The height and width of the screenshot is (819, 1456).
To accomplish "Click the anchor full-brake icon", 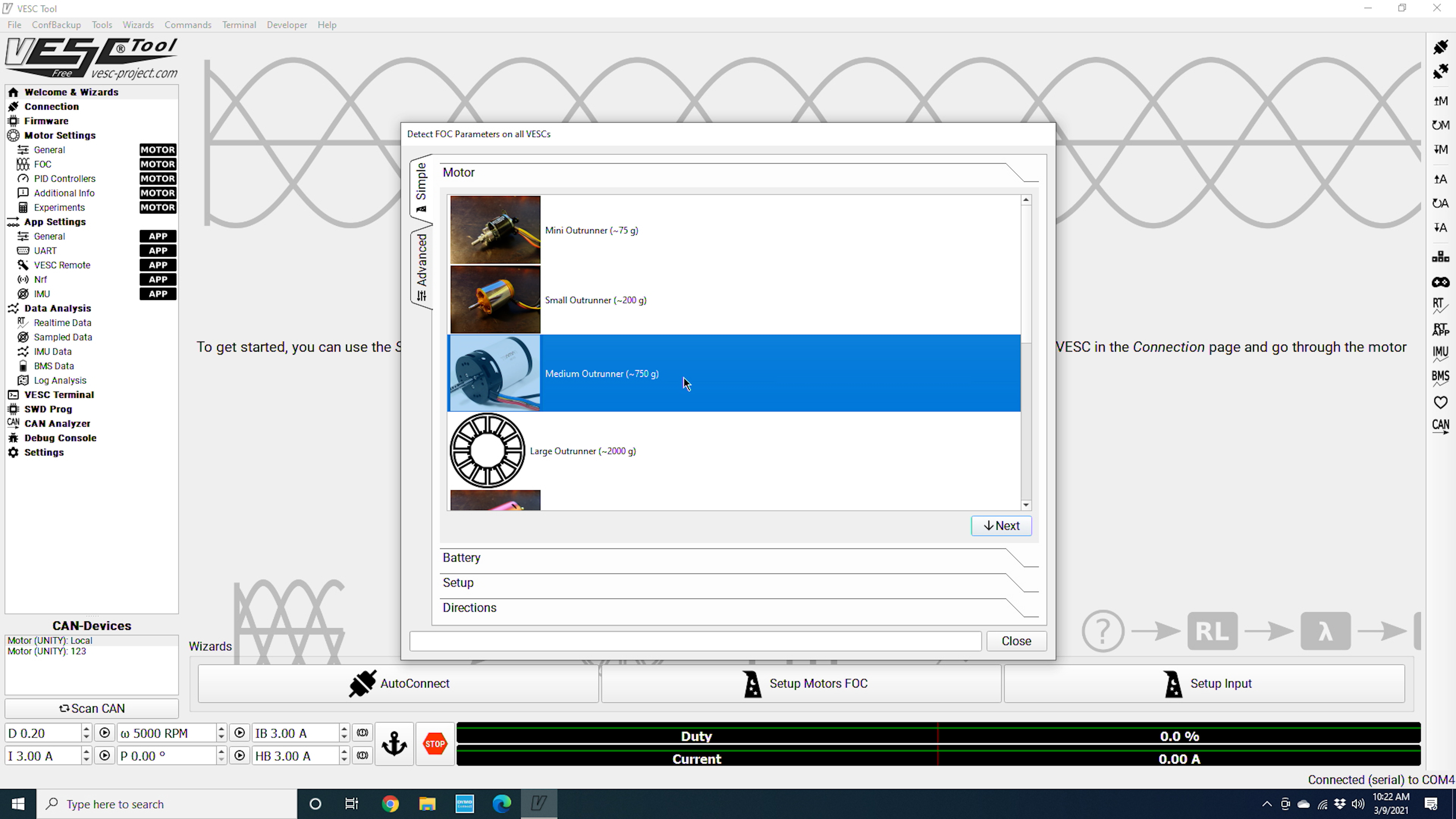I will click(x=394, y=744).
